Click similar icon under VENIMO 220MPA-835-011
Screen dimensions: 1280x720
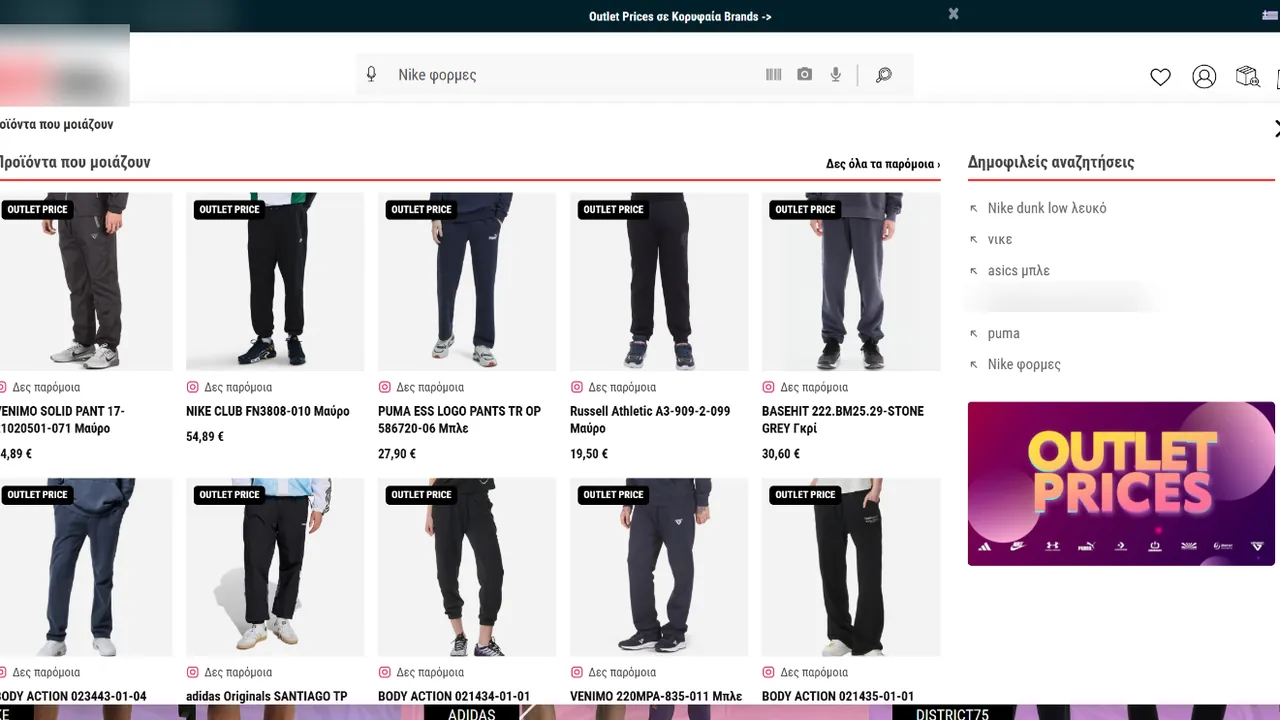click(577, 672)
